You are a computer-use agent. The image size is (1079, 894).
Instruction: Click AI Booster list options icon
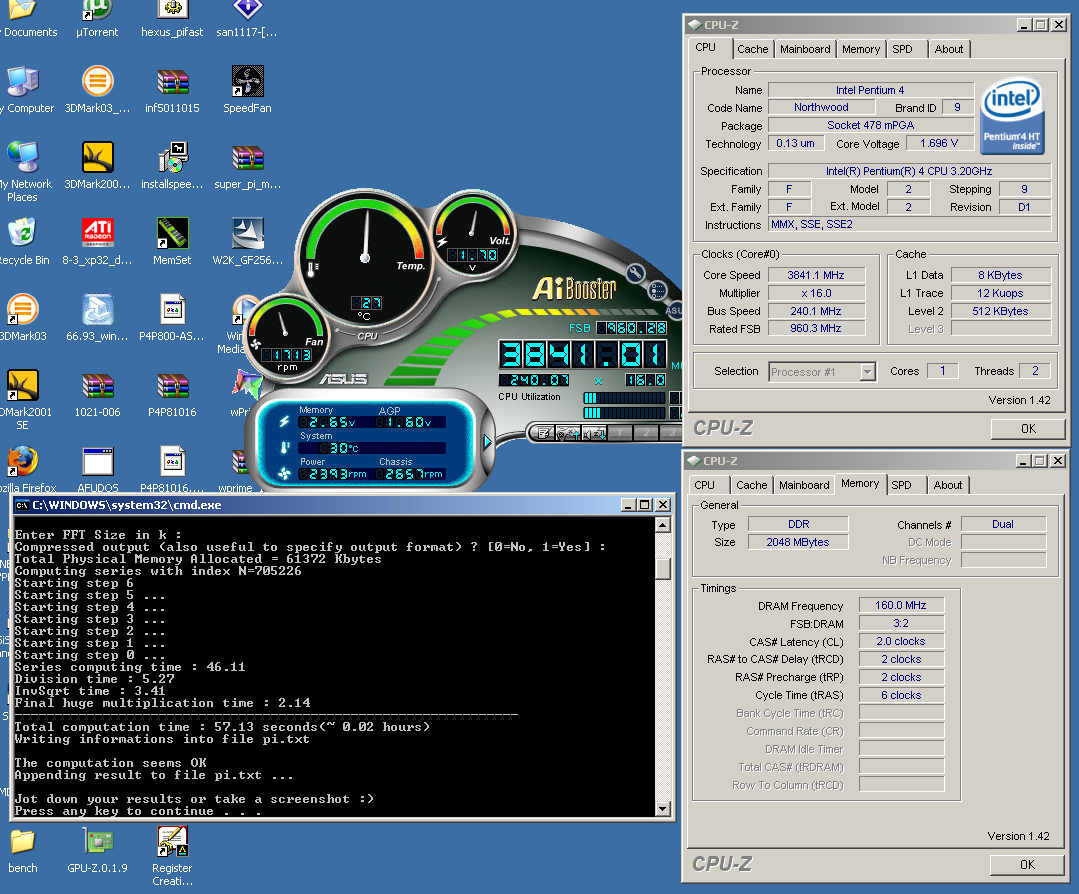point(657,290)
